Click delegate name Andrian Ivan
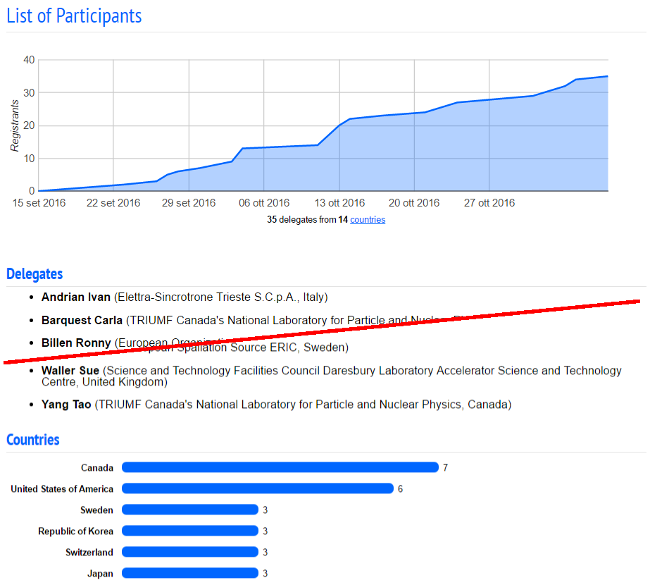 click(76, 297)
